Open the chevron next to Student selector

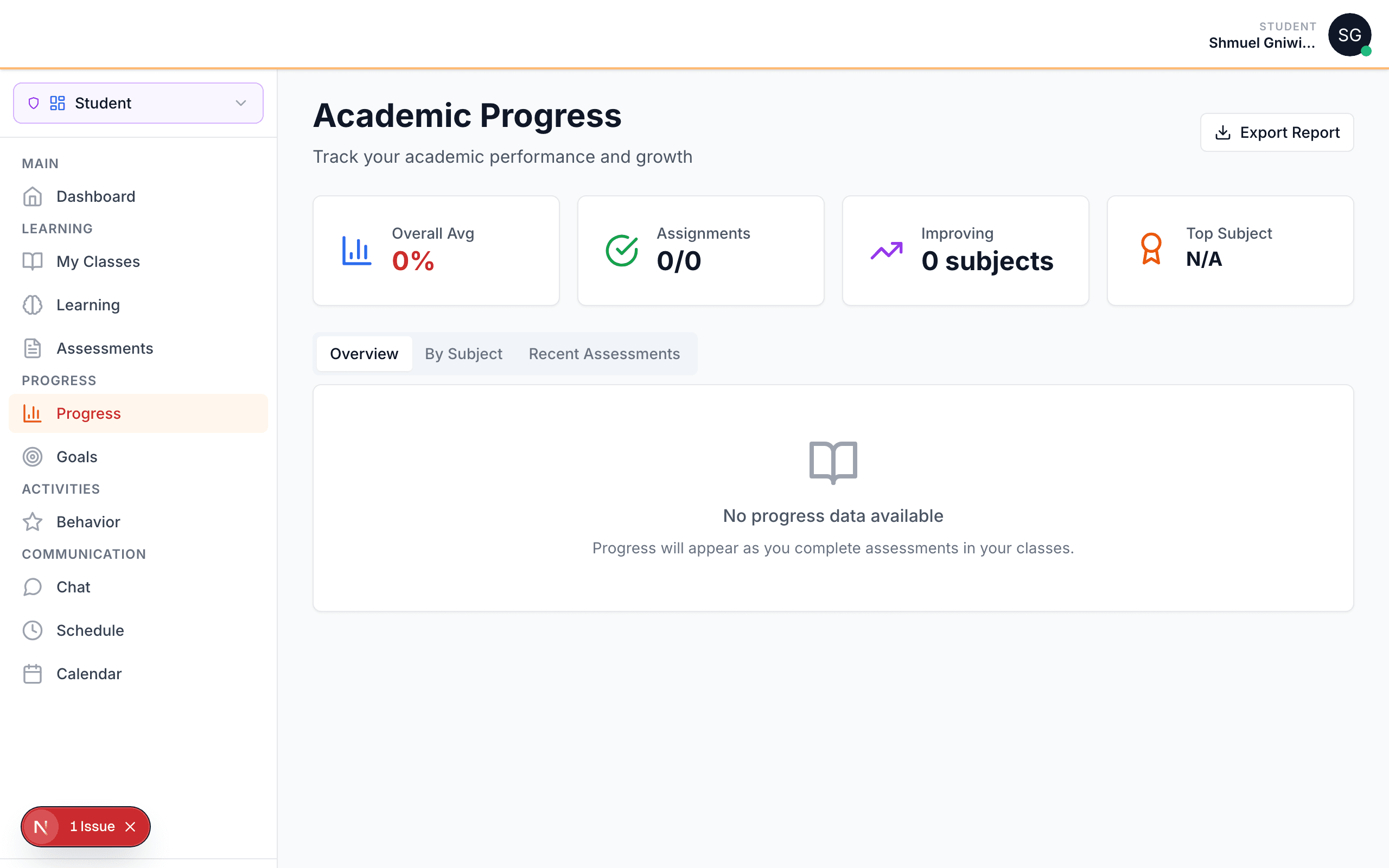(x=240, y=103)
